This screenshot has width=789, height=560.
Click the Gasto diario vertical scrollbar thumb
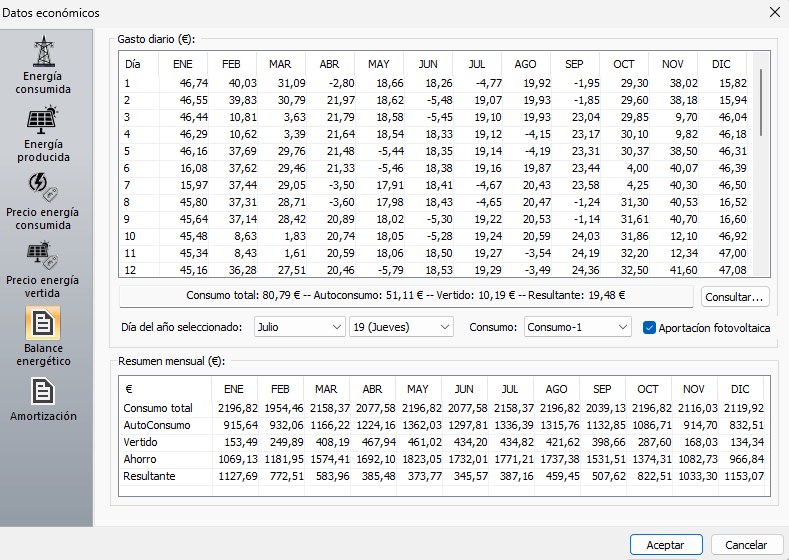(761, 102)
